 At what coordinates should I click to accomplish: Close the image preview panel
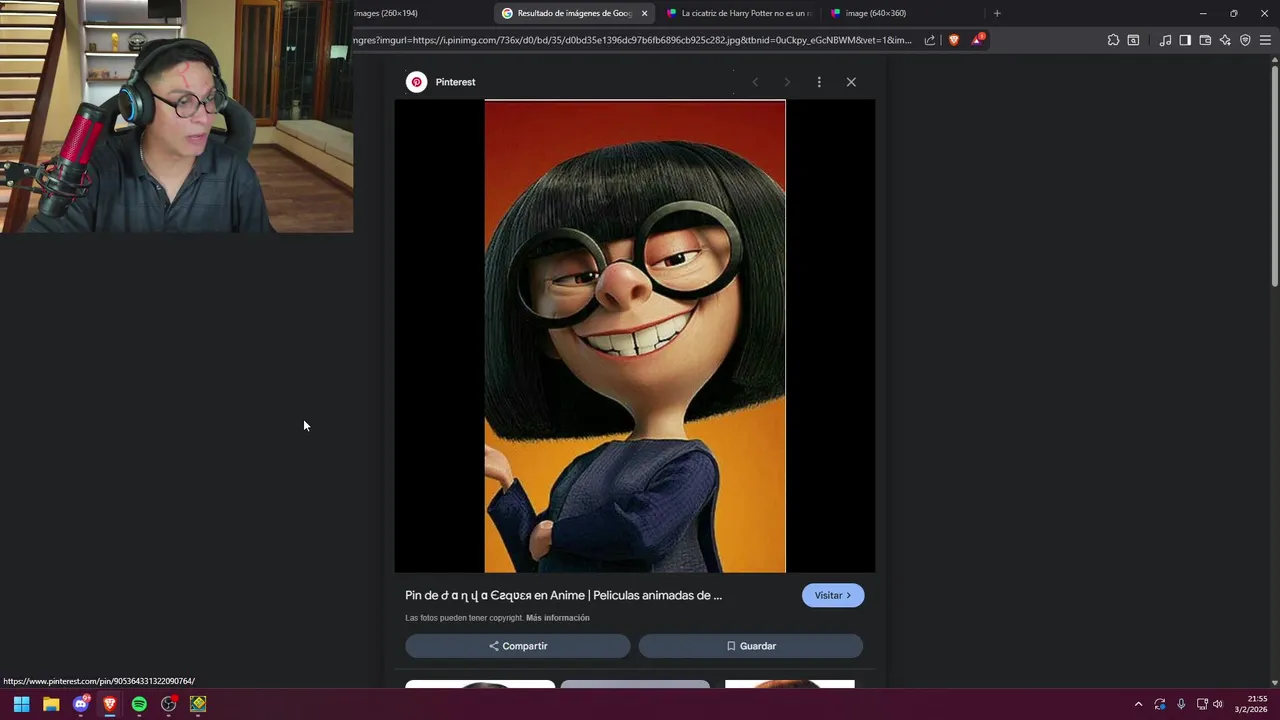click(851, 82)
